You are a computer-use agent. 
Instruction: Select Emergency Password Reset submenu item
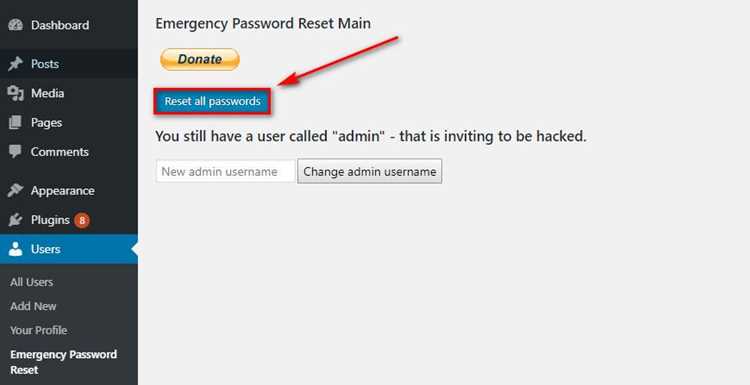[x=64, y=362]
